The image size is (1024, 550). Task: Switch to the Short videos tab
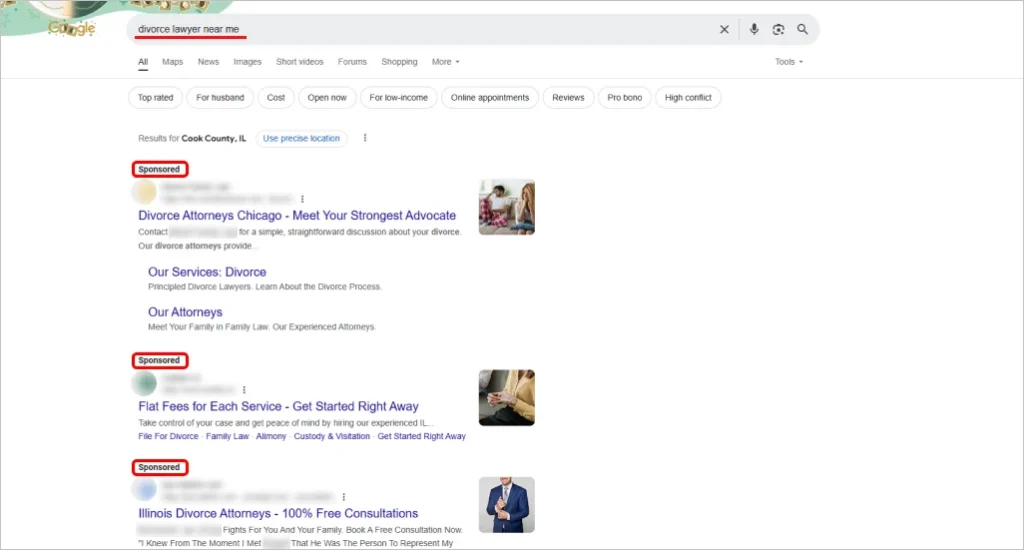coord(300,62)
